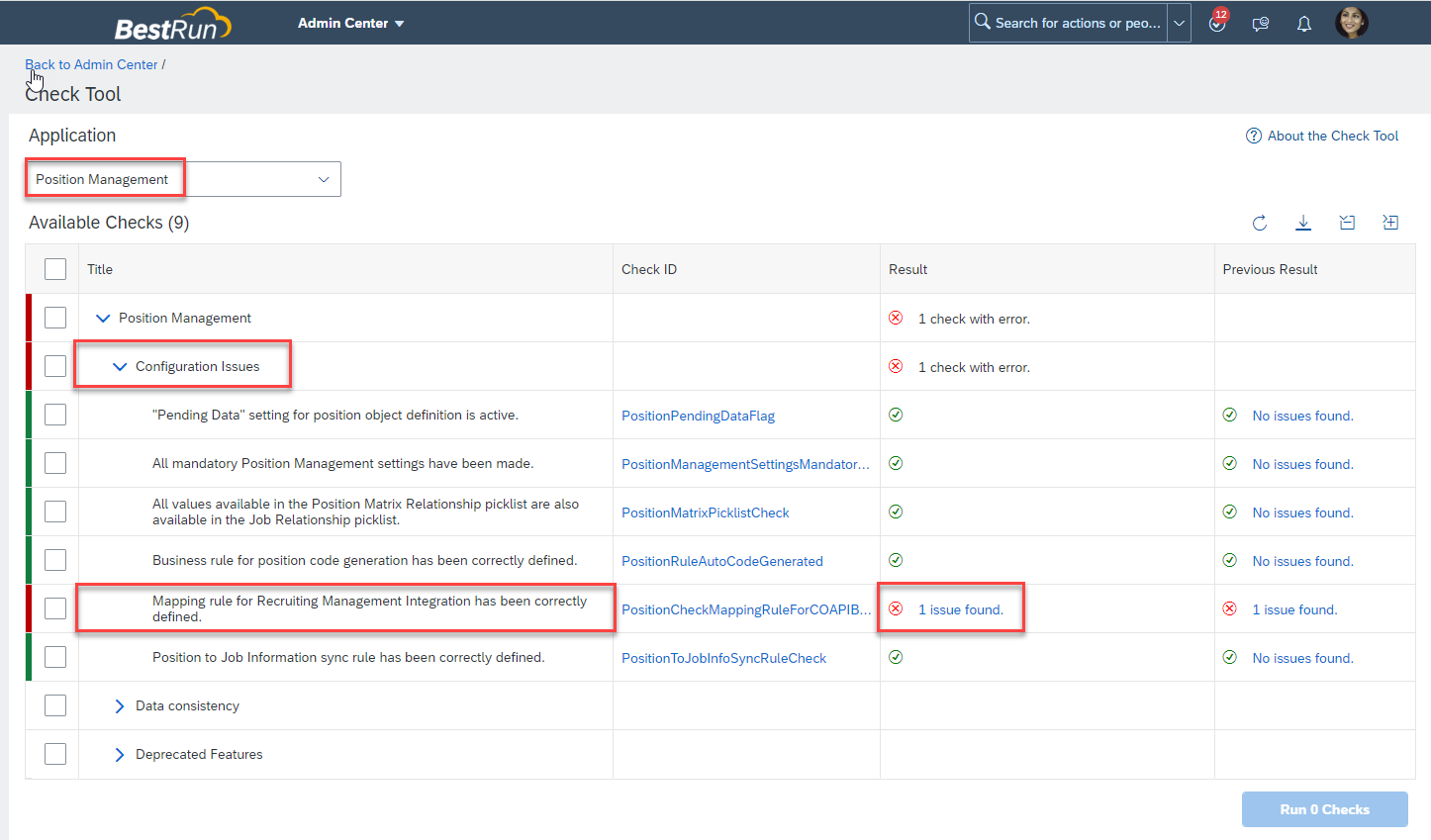This screenshot has height=840, width=1431.
Task: Open the PositionPendingDataFlag check ID link
Action: tap(698, 416)
